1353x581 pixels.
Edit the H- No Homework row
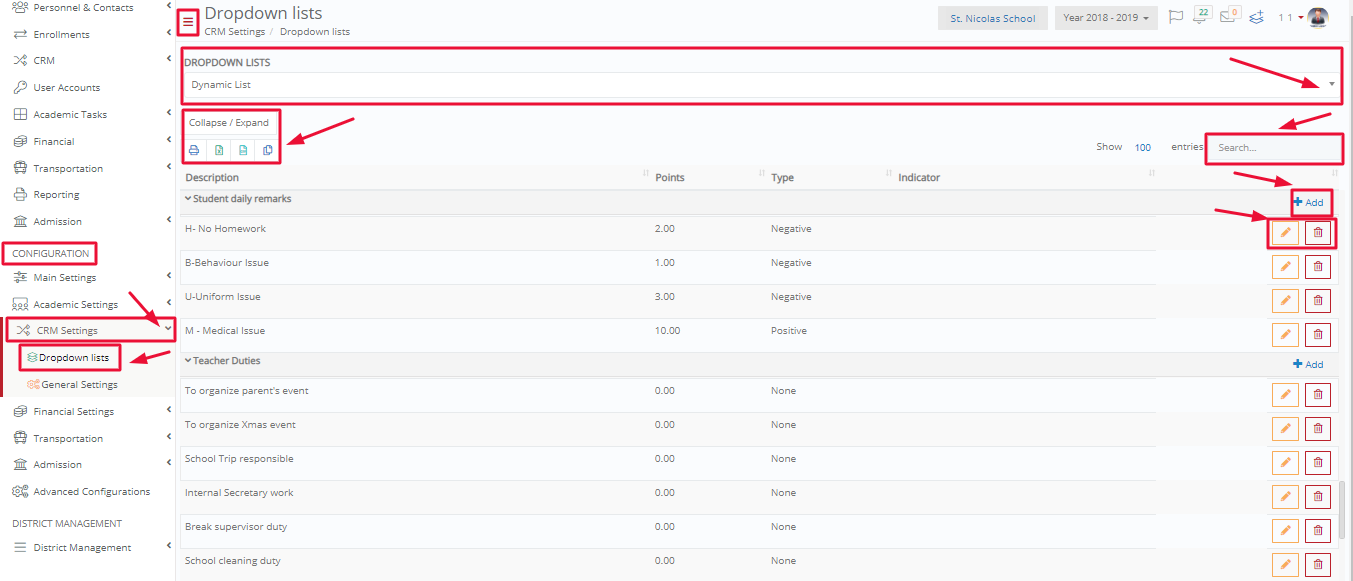point(1285,233)
